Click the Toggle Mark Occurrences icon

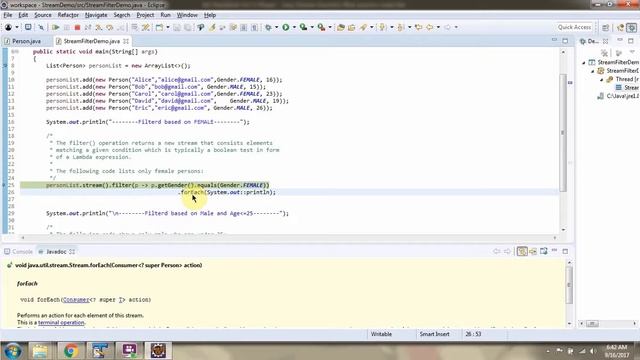212,27
